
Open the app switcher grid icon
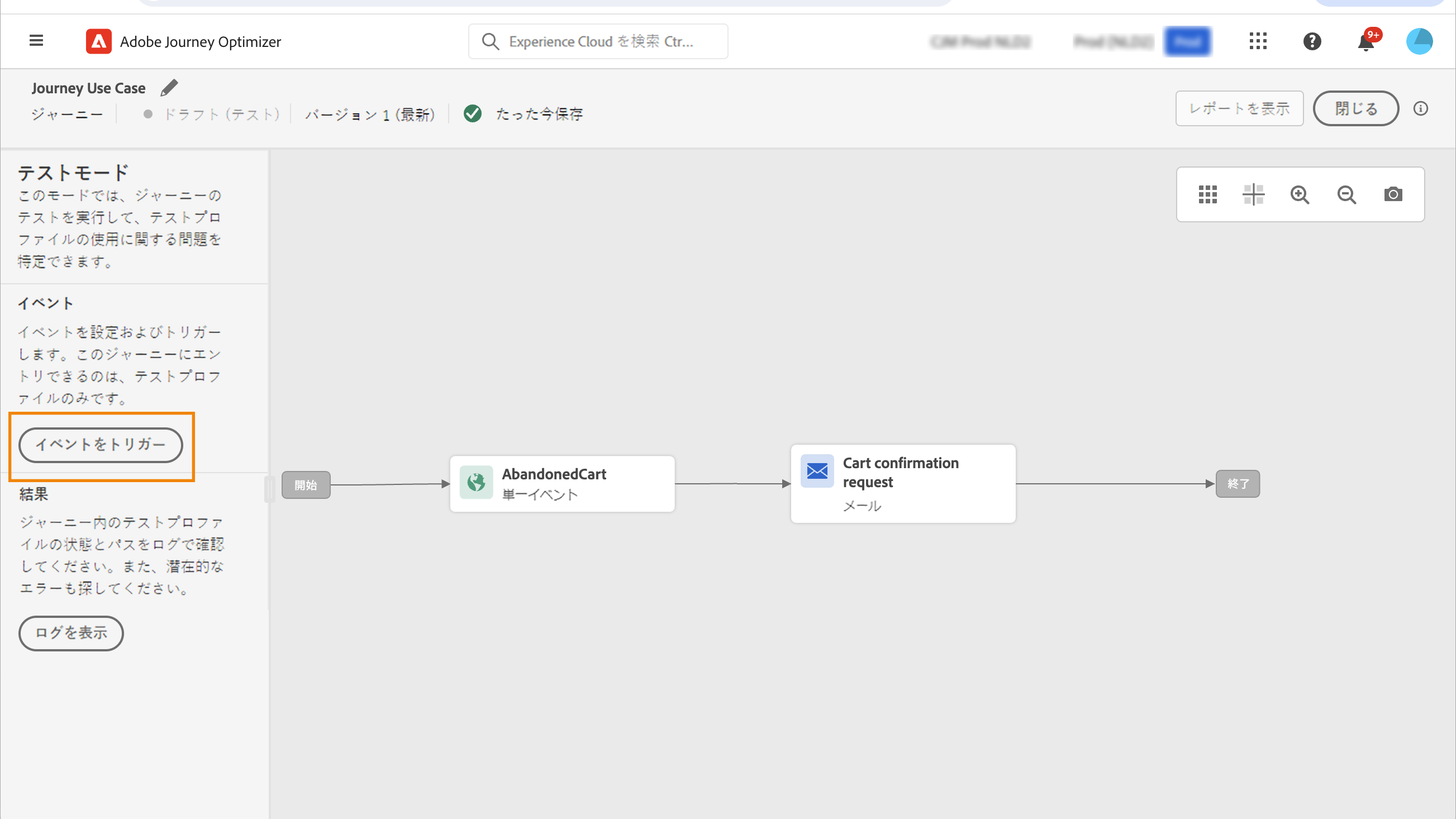point(1258,41)
